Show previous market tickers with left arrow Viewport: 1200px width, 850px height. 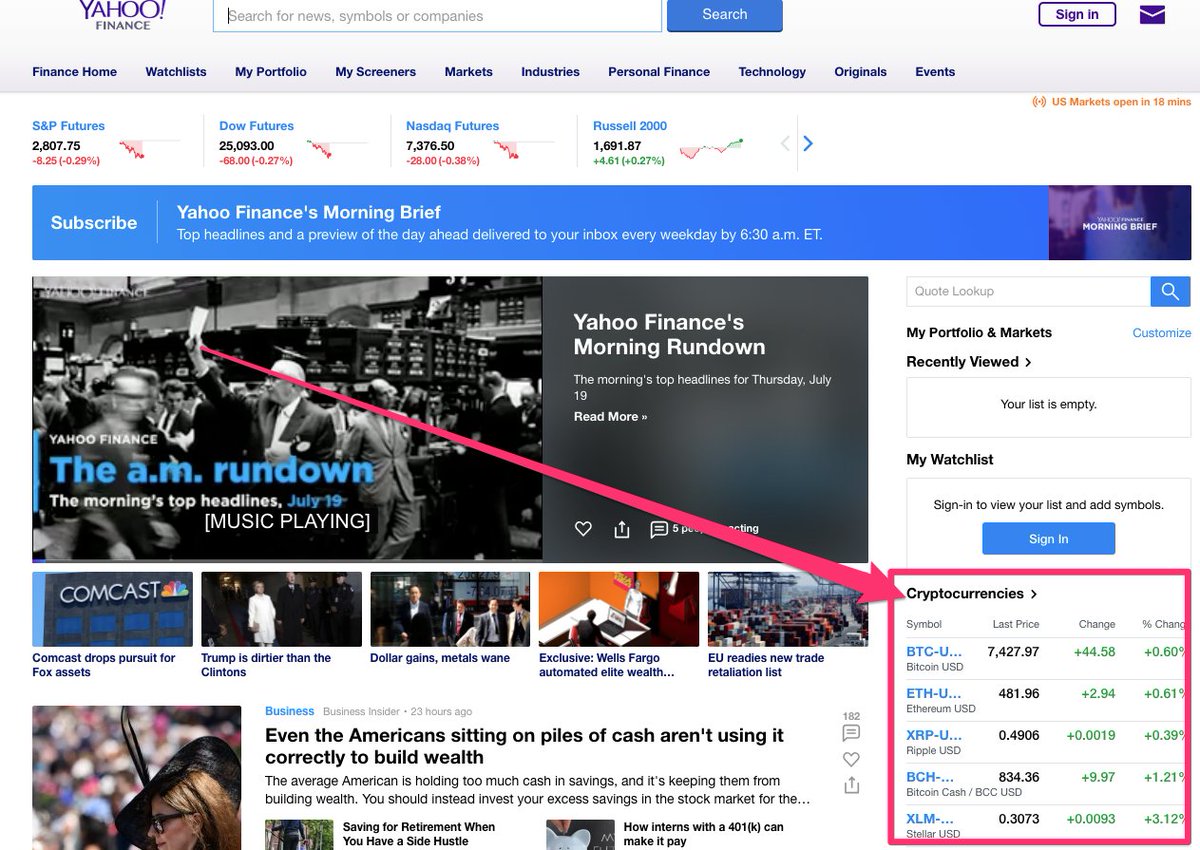pyautogui.click(x=785, y=144)
